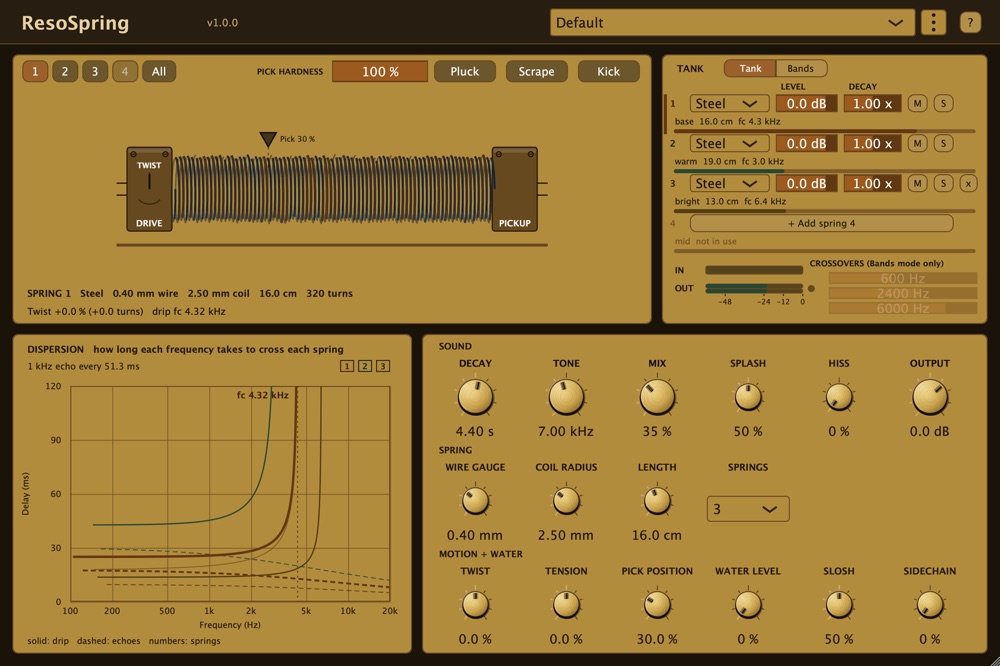Open the three-dot options menu
Viewport: 1000px width, 666px height.
click(x=933, y=23)
